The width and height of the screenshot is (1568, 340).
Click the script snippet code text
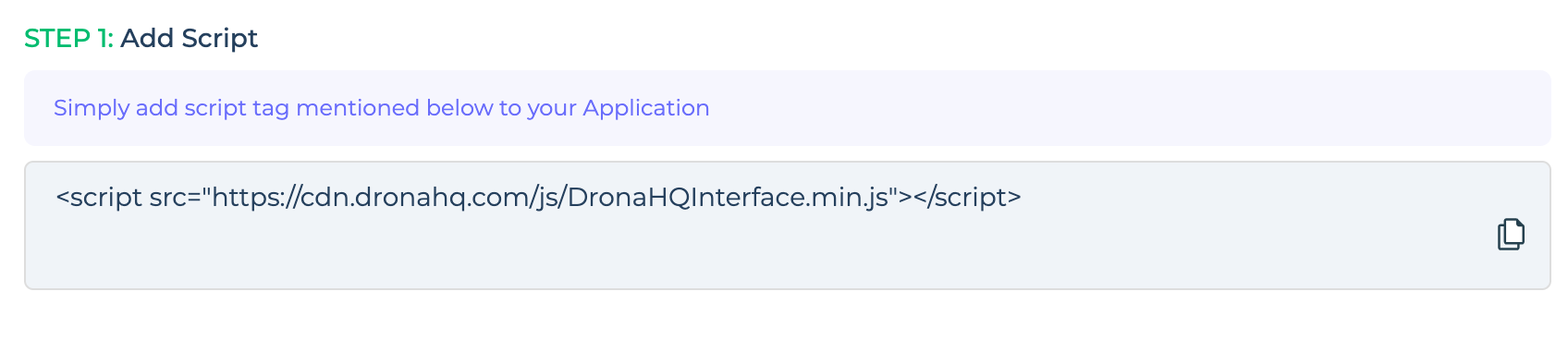(538, 198)
